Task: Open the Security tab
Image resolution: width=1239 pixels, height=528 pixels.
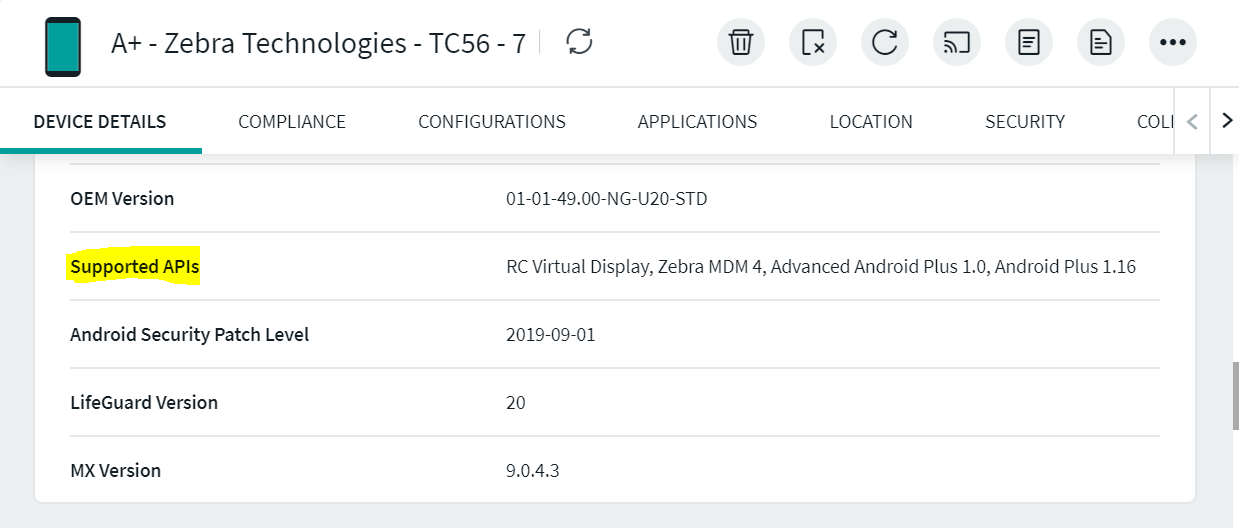Action: [x=1025, y=122]
